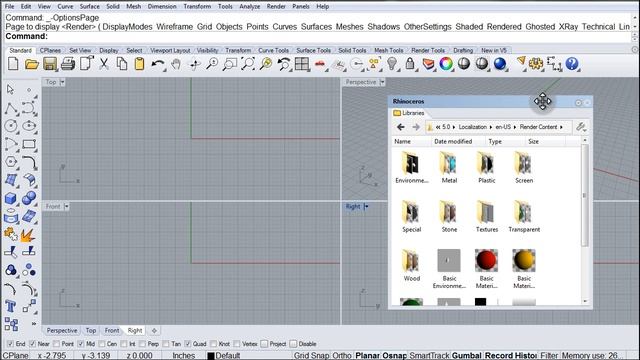Select the arrow pointer tool
This screenshot has height=360, width=640.
click(11, 89)
